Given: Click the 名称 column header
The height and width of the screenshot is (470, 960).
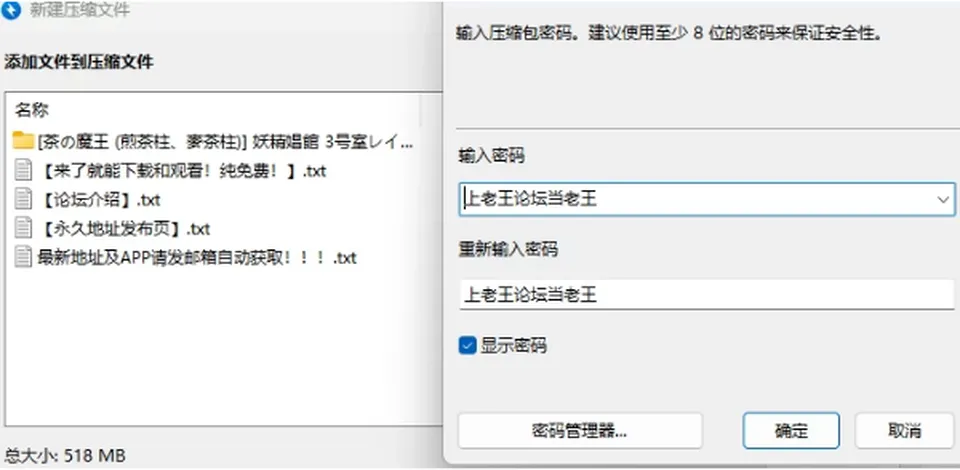Looking at the screenshot, I should (x=32, y=111).
